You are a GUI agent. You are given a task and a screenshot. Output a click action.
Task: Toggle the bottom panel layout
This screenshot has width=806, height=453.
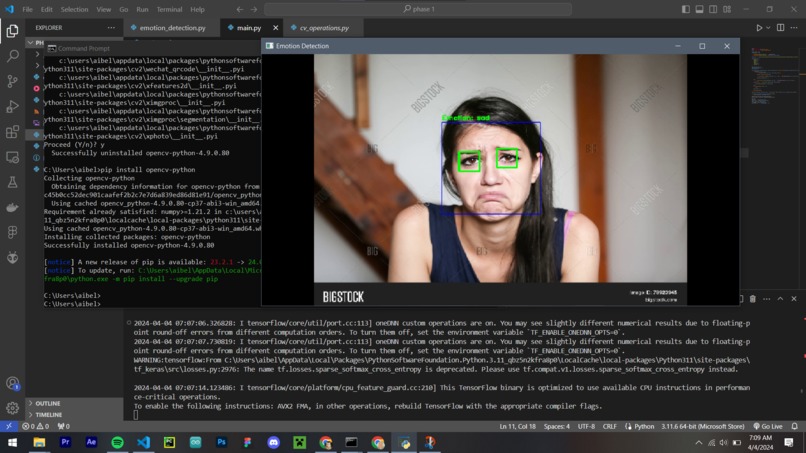[x=700, y=9]
